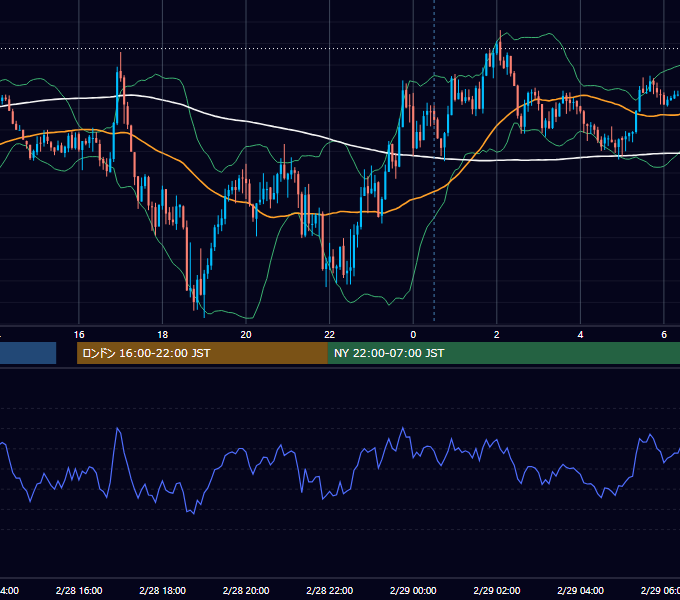Click the 6 hour label on the upper axis
680x600 pixels.
664,335
